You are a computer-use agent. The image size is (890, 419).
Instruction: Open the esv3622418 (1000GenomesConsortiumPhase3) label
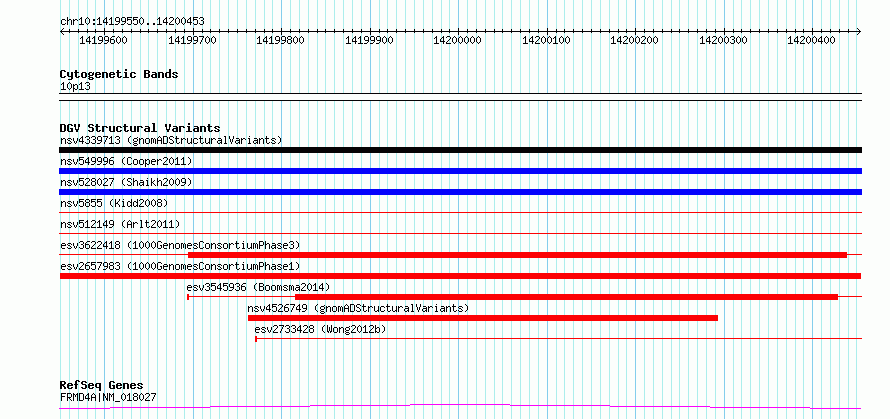180,245
